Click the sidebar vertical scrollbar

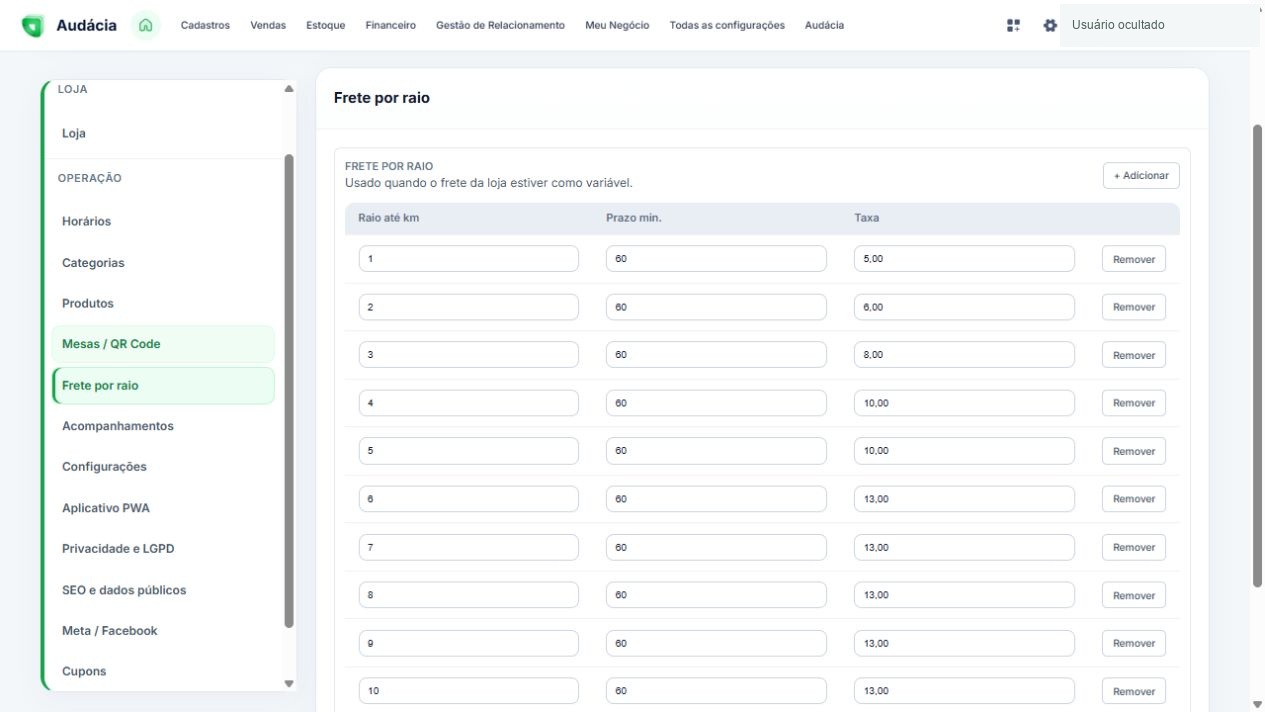tap(289, 390)
